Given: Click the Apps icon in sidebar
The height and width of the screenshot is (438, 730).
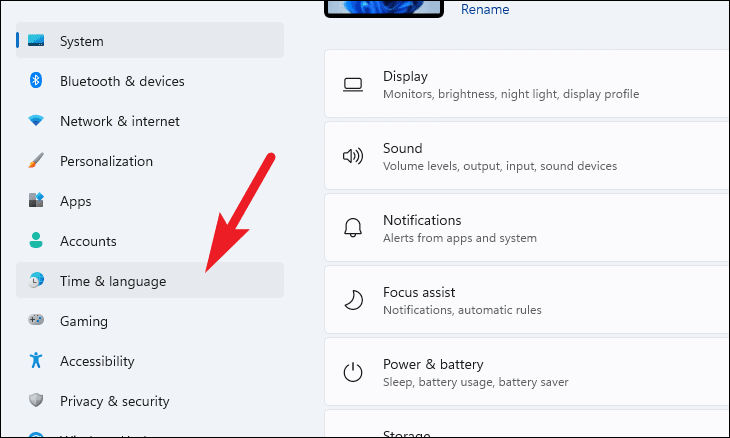Looking at the screenshot, I should (36, 200).
